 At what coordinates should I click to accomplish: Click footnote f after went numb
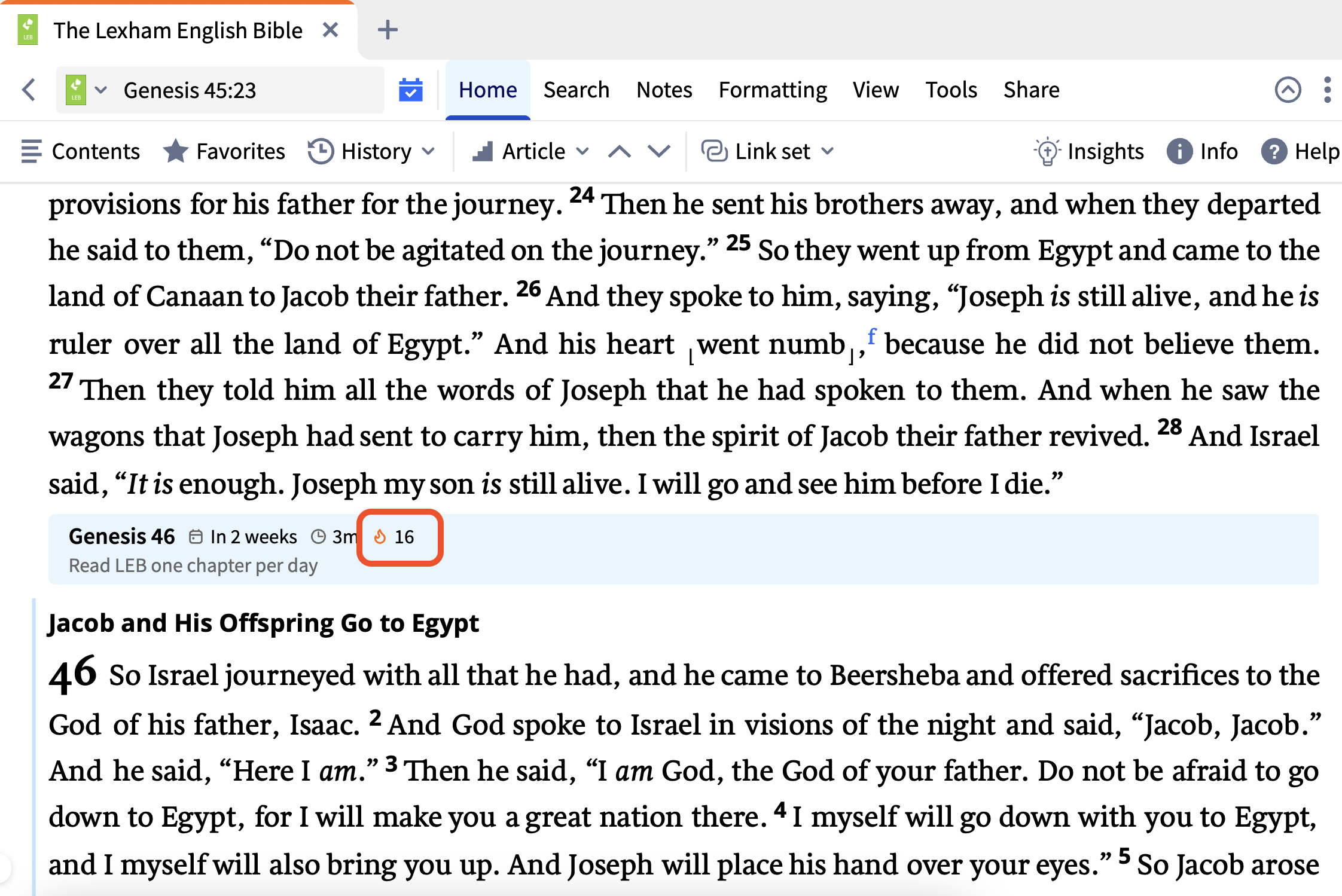(872, 337)
